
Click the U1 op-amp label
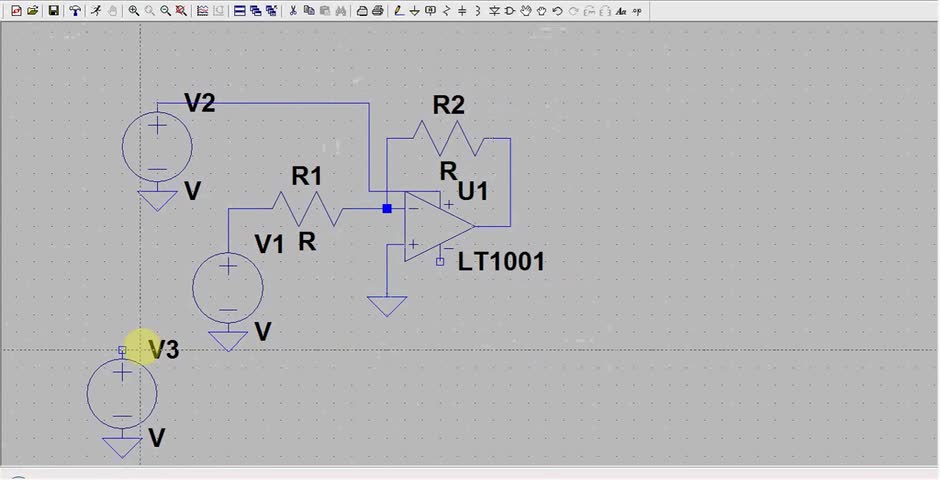pyautogui.click(x=473, y=191)
